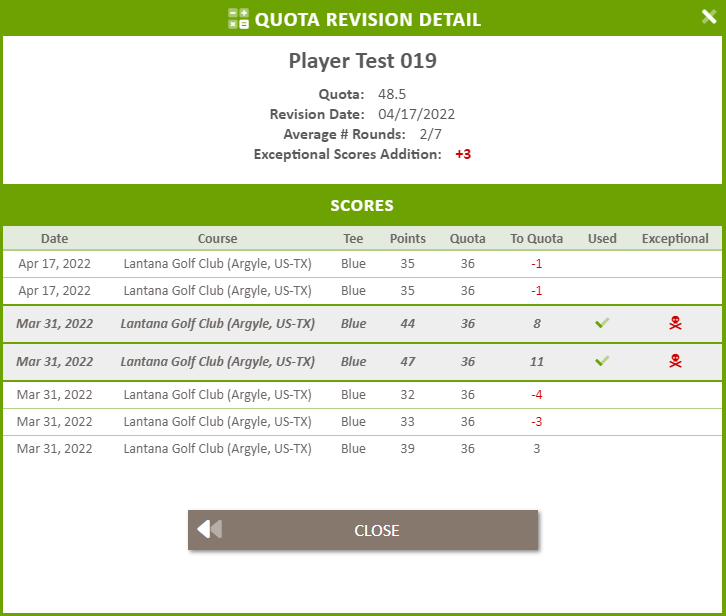Viewport: 726px width, 616px height.
Task: Click the green checkmark in the 44 points row
Action: (x=602, y=323)
